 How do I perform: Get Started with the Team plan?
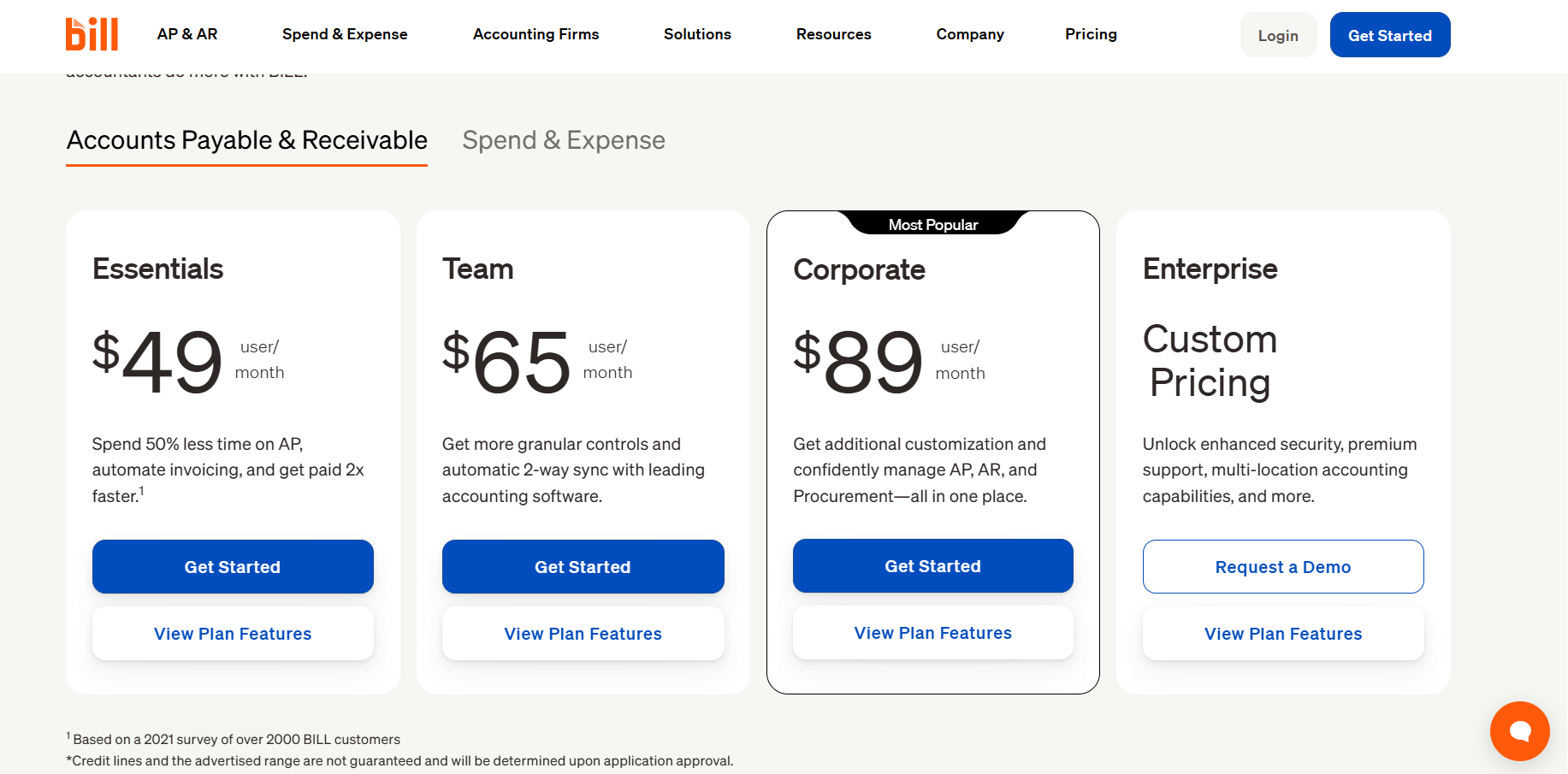(583, 567)
